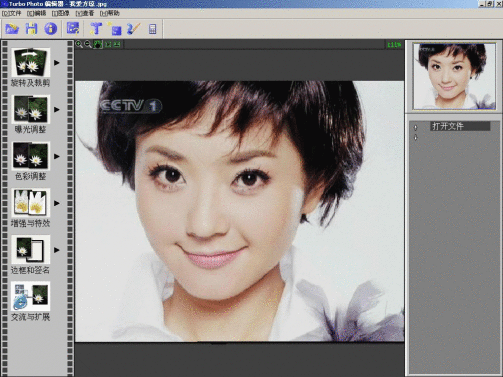Expand the arrow beside 增强与特效
The height and width of the screenshot is (377, 503).
click(57, 203)
